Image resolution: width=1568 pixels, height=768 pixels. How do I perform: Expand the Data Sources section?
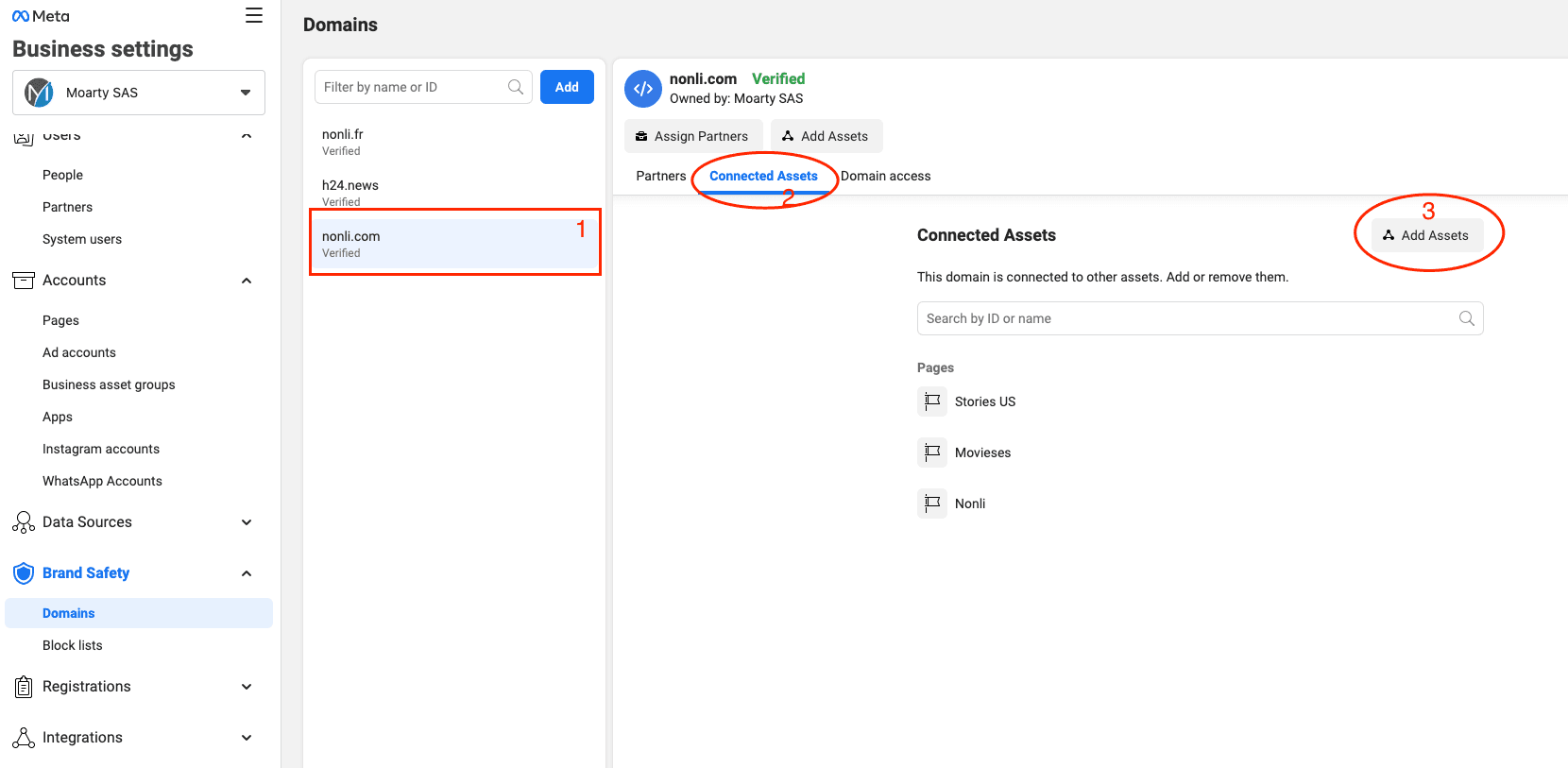247,522
